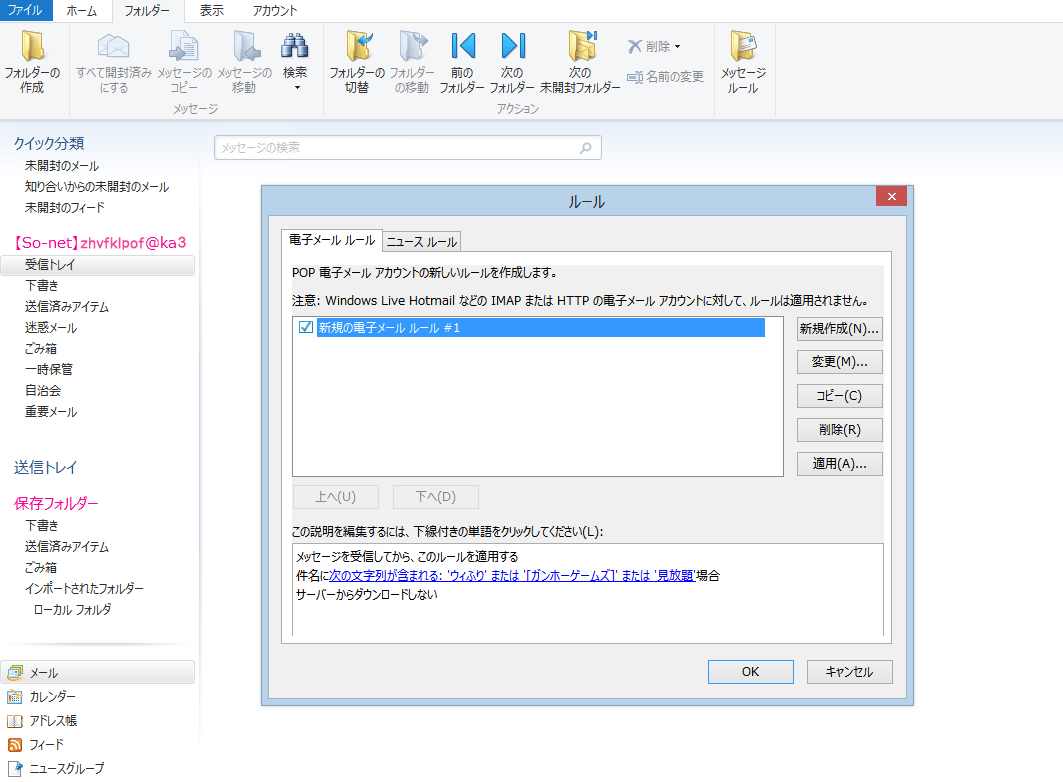Select the 迷惑メール folder
Viewport: 1063px width, 782px height.
point(51,327)
